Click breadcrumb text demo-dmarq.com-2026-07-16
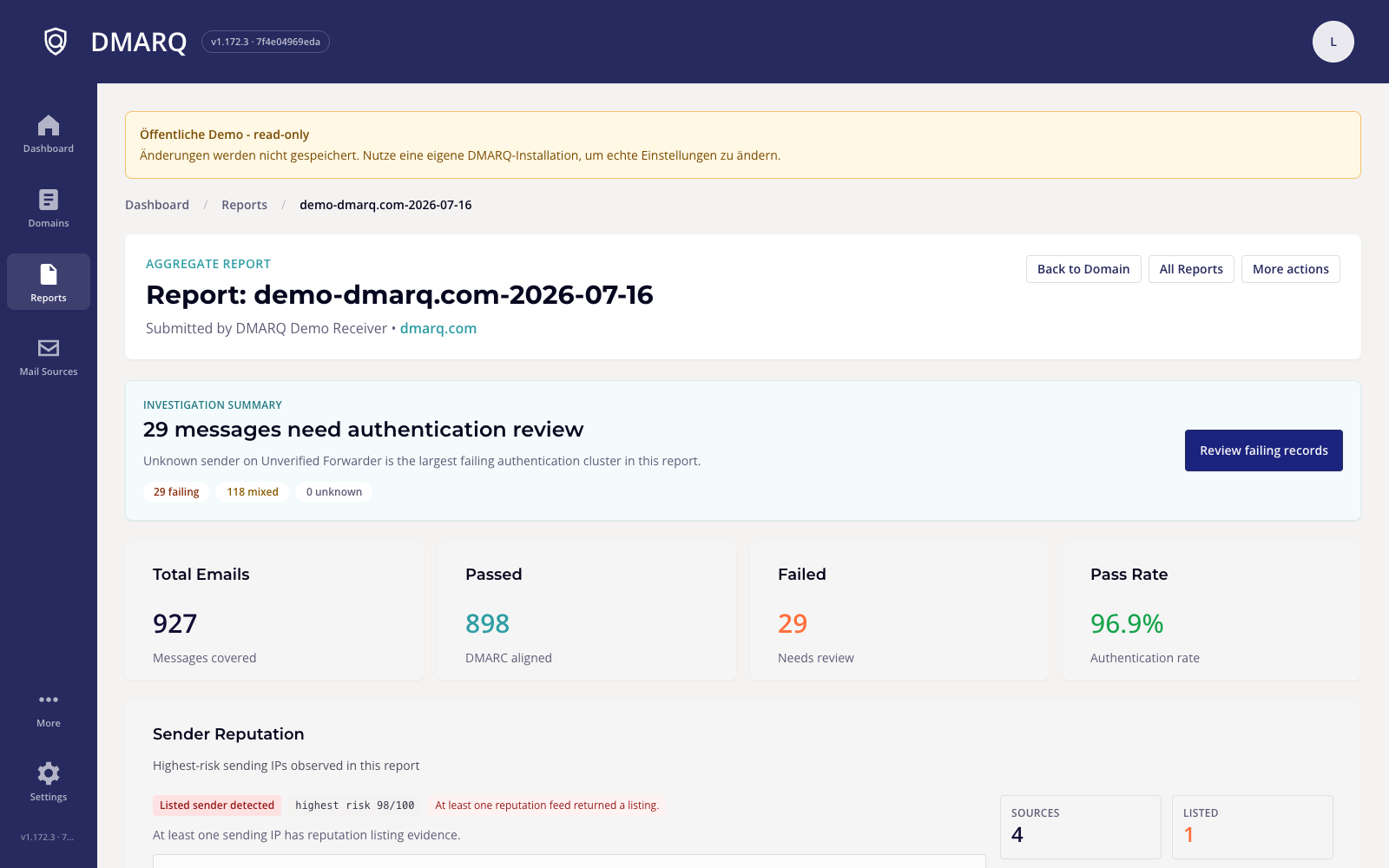 pos(385,205)
